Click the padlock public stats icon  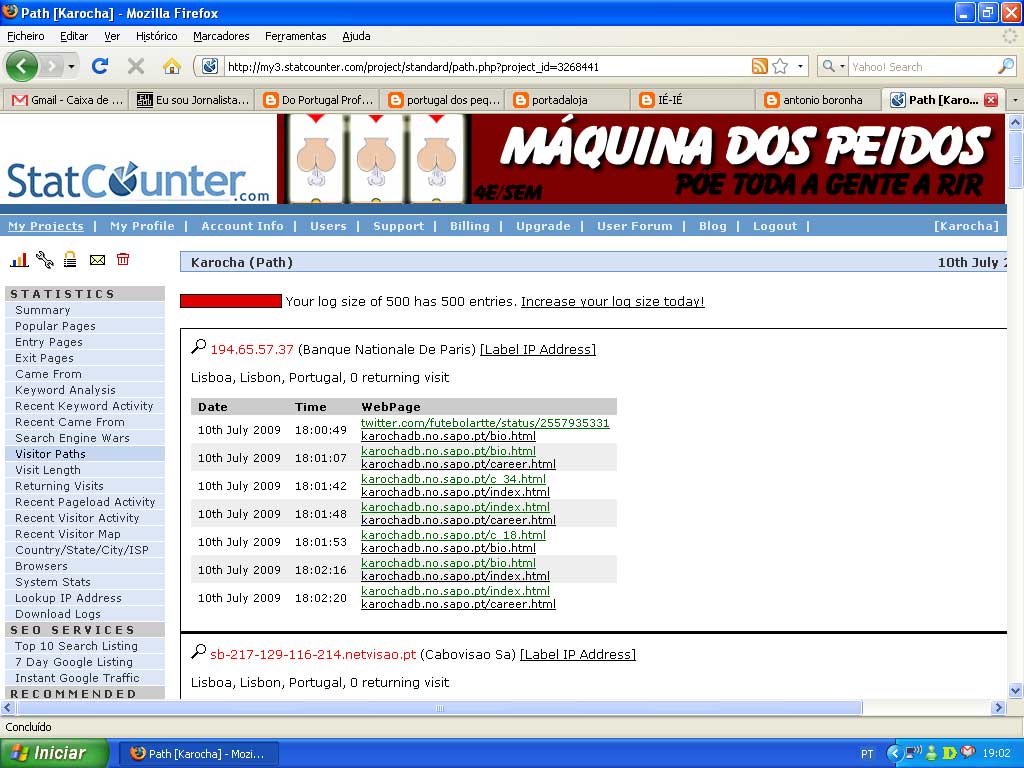pyautogui.click(x=70, y=260)
